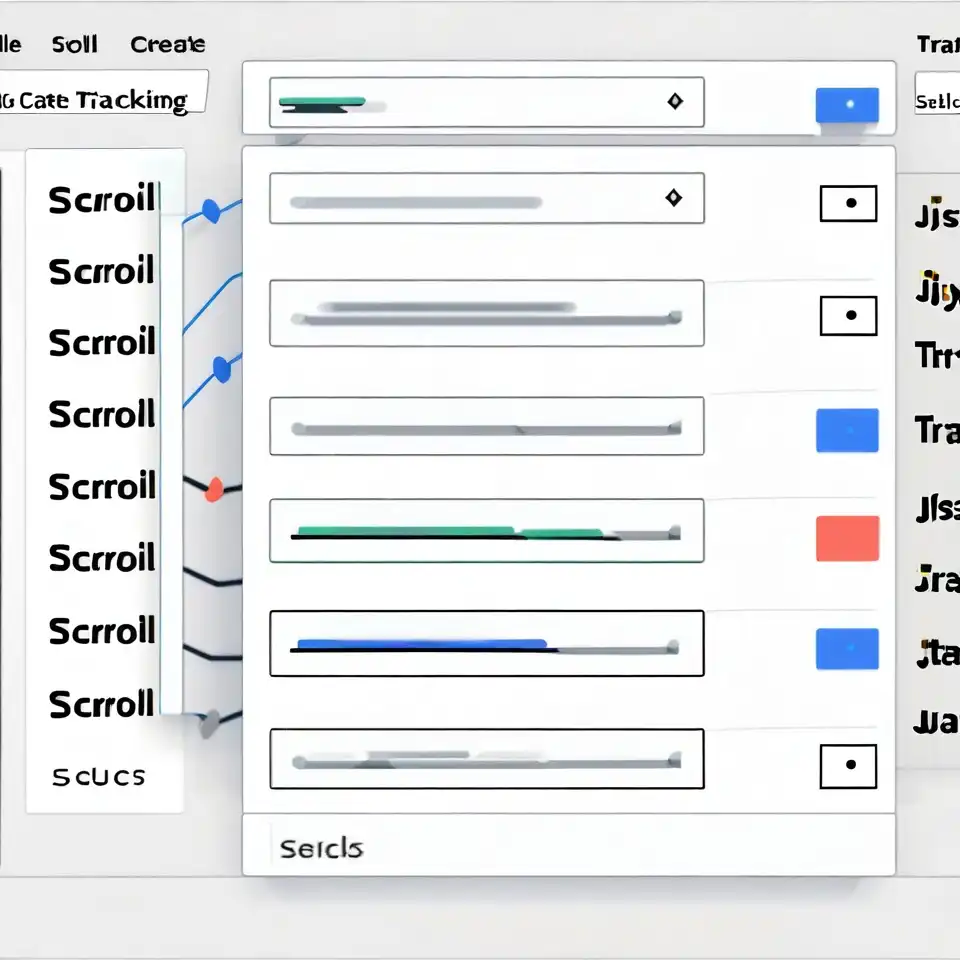
Task: Click the blue square beside the blue bar row
Action: tap(847, 648)
